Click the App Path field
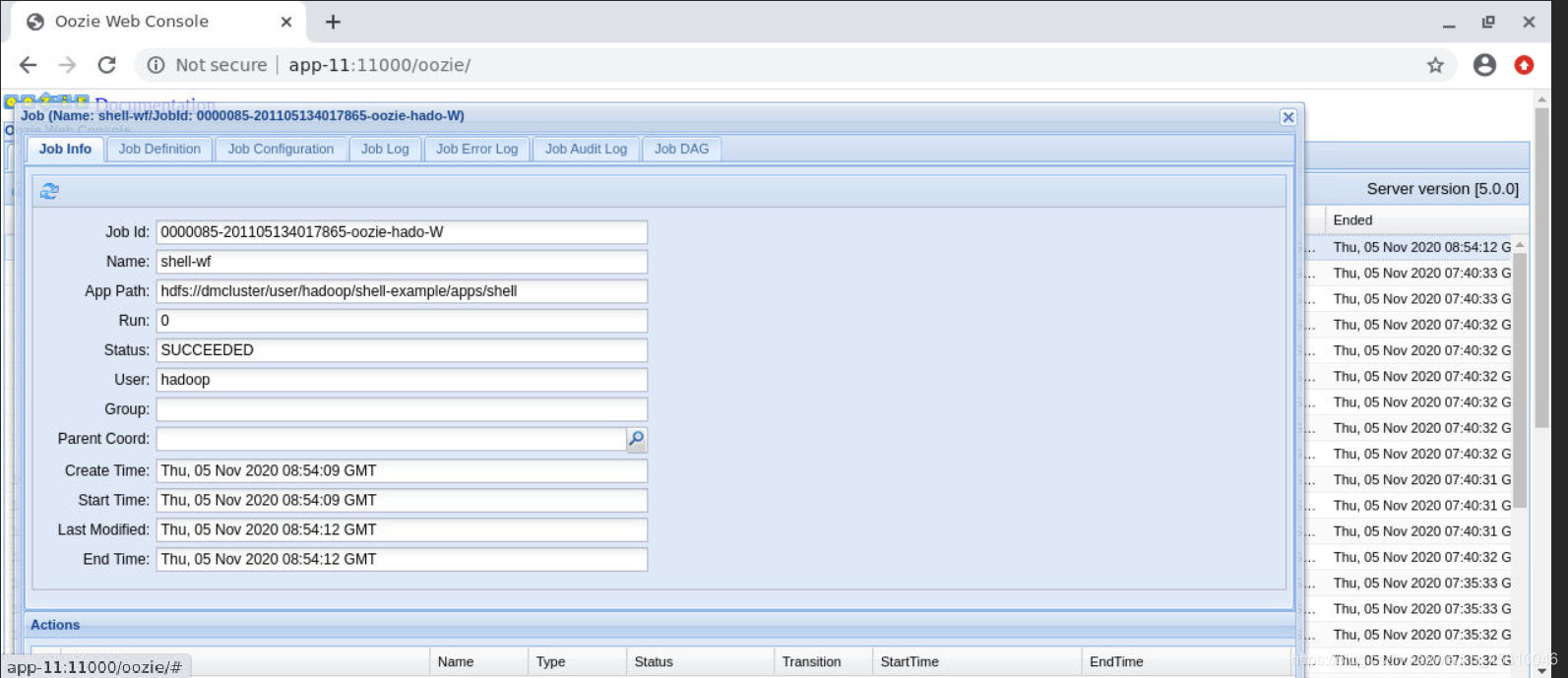 (x=402, y=291)
